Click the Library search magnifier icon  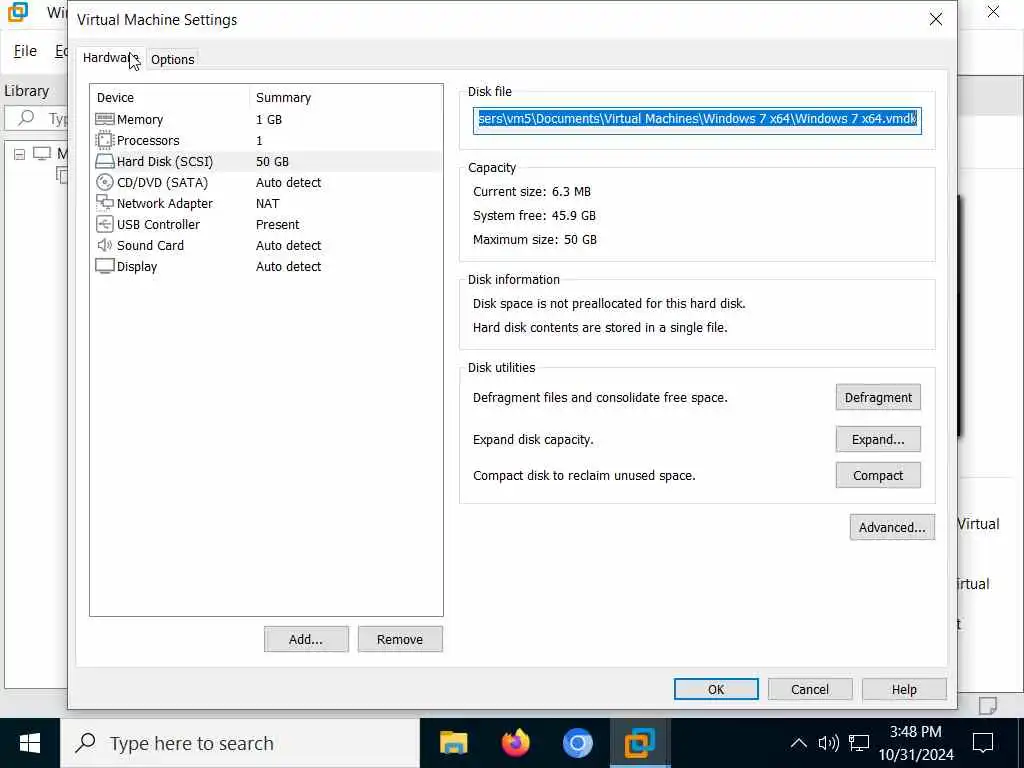[26, 118]
